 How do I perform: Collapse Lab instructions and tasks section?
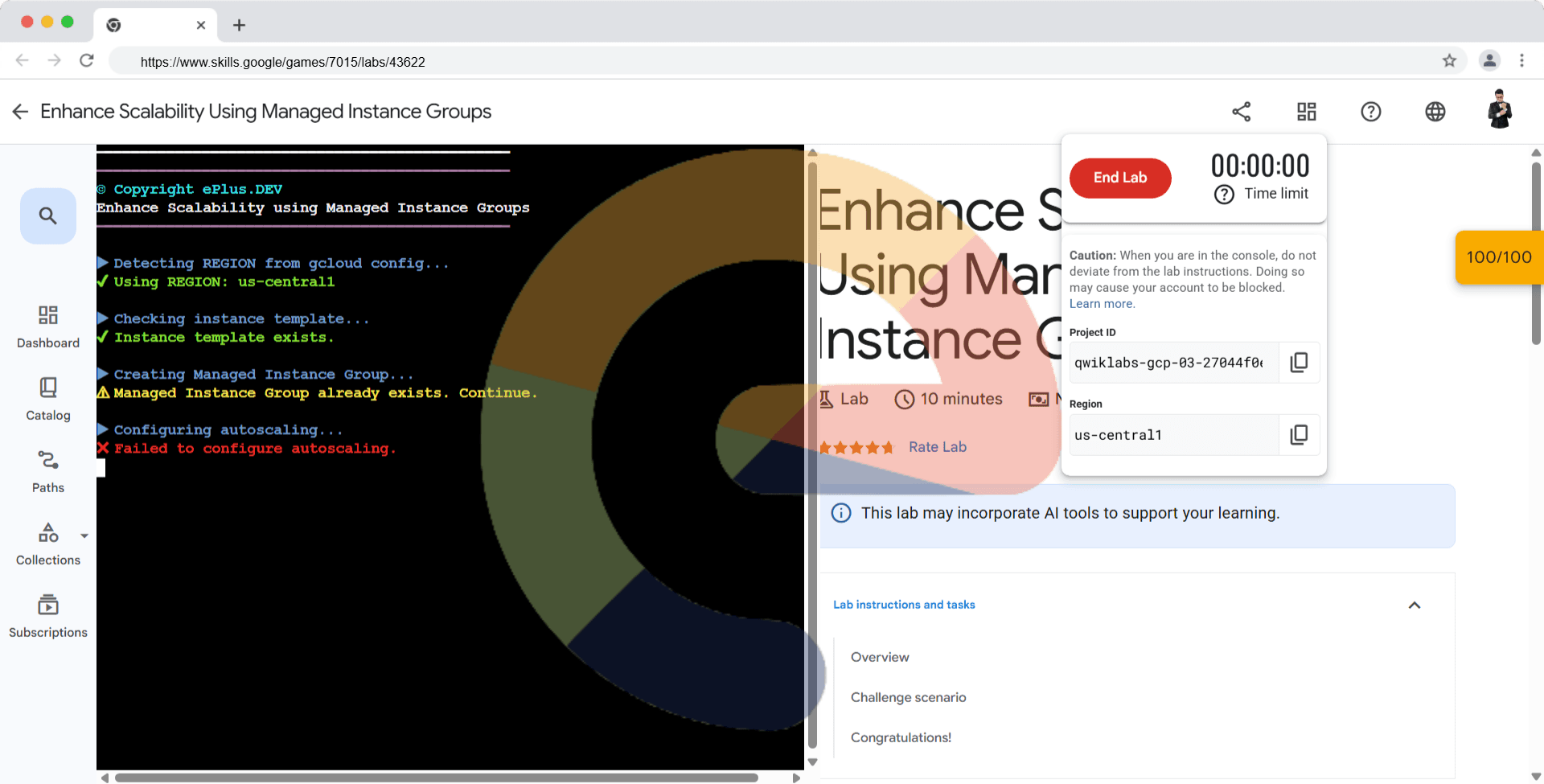click(1415, 605)
